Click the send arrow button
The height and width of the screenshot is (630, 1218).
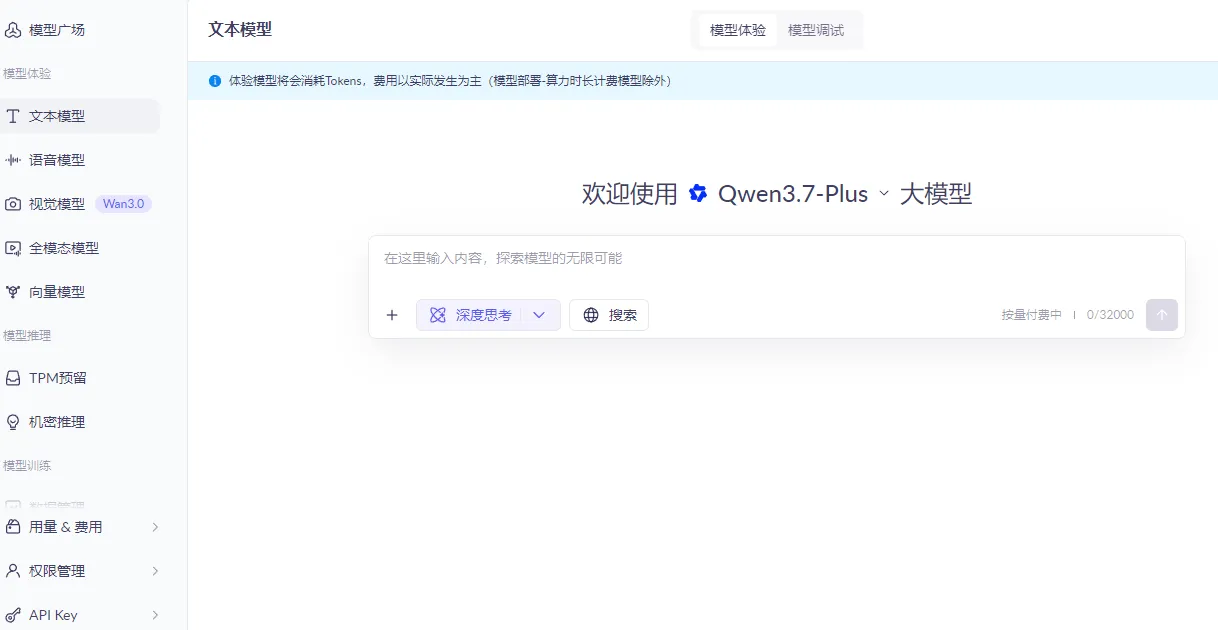tap(1162, 315)
